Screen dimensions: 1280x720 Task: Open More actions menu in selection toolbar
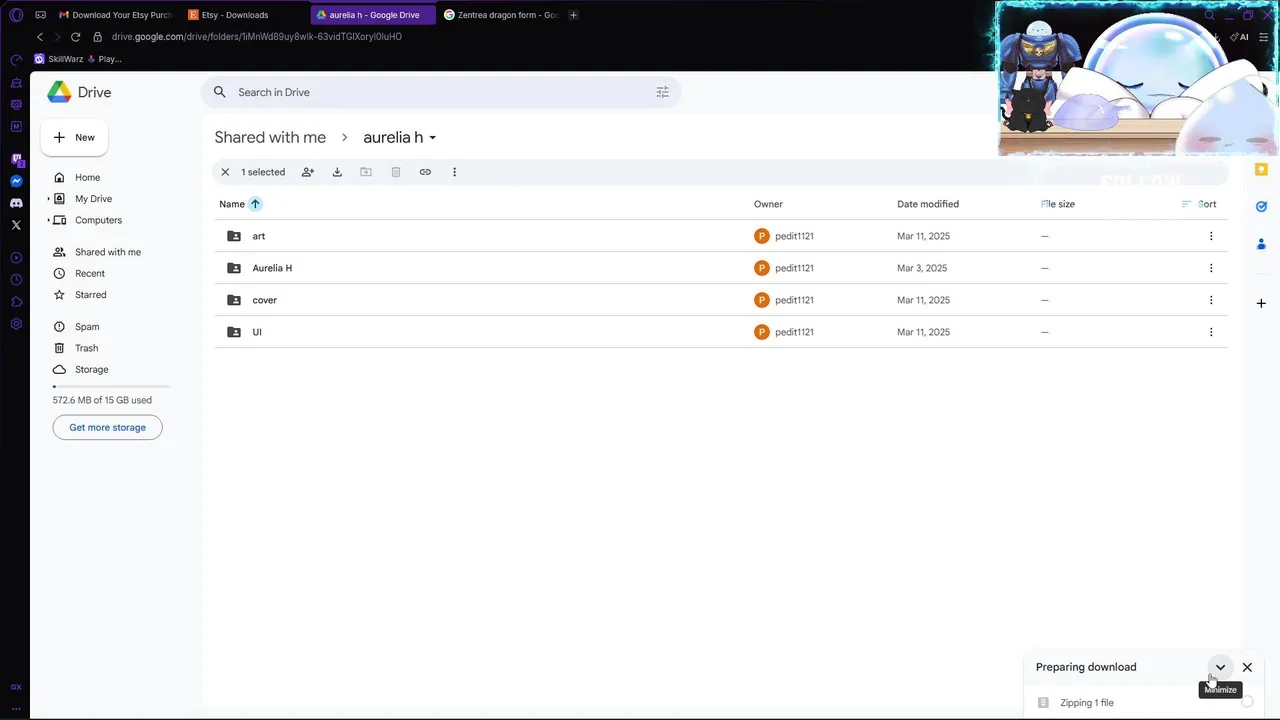tap(454, 172)
